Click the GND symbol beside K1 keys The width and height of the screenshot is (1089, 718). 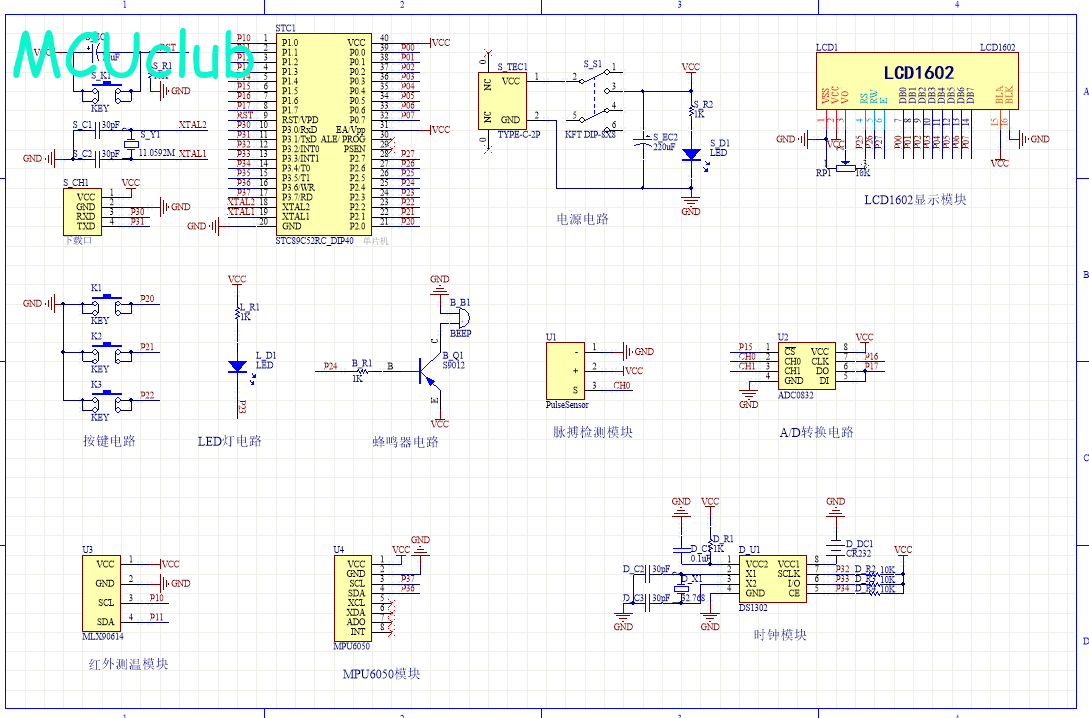[x=39, y=303]
